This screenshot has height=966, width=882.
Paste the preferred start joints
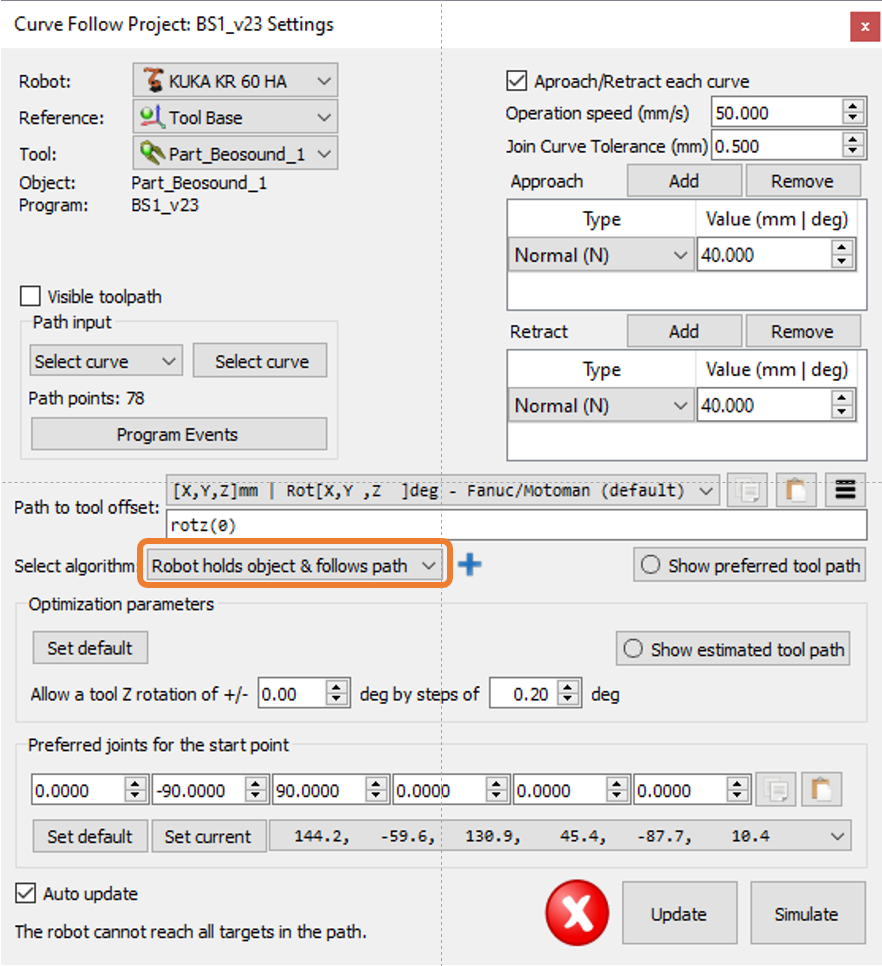coord(821,790)
